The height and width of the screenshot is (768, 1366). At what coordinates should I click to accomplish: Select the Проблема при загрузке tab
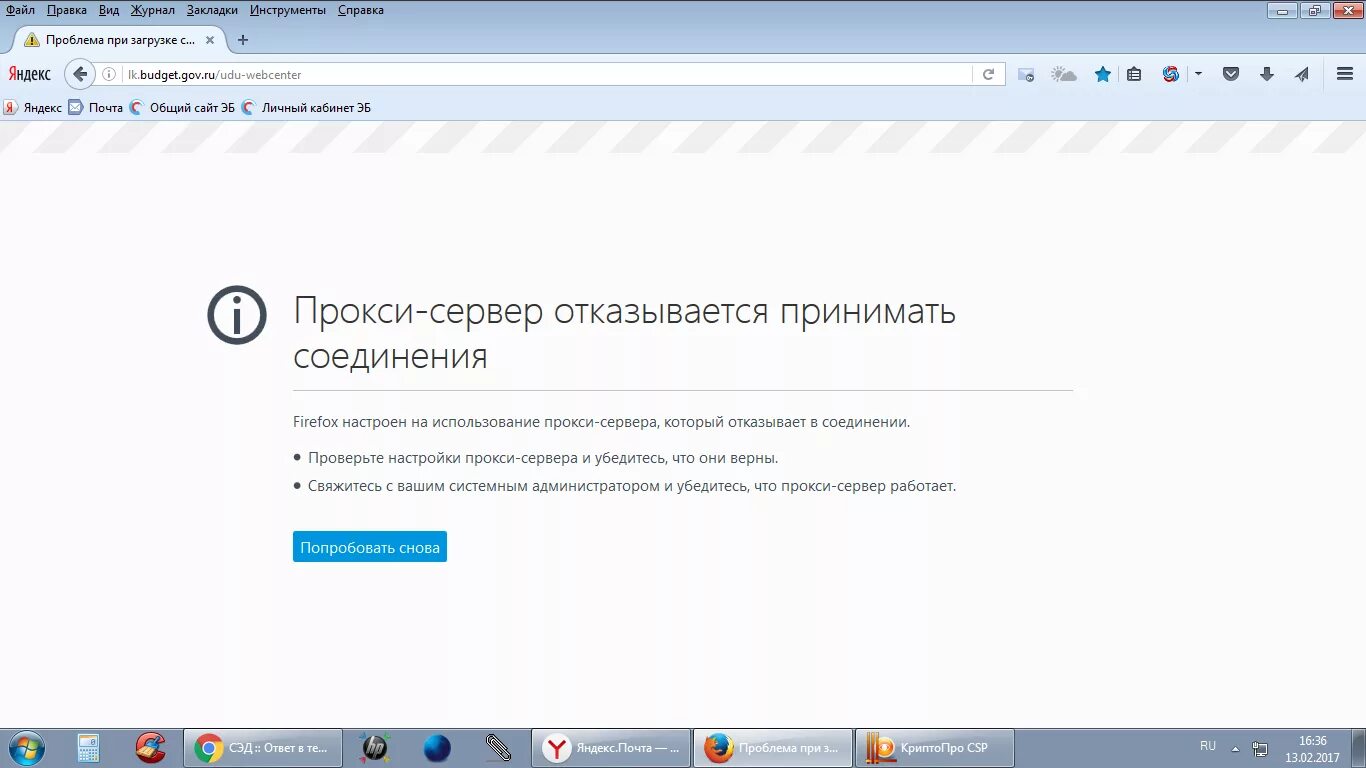pyautogui.click(x=120, y=40)
